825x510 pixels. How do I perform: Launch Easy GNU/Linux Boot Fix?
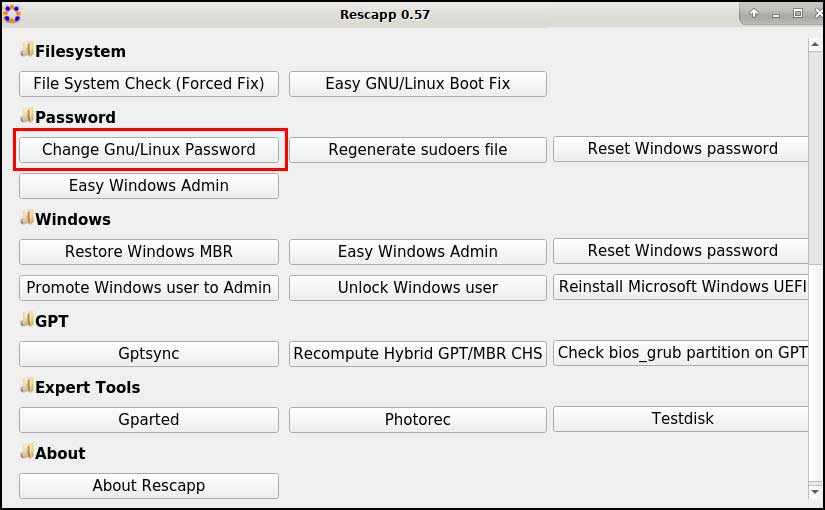click(418, 84)
